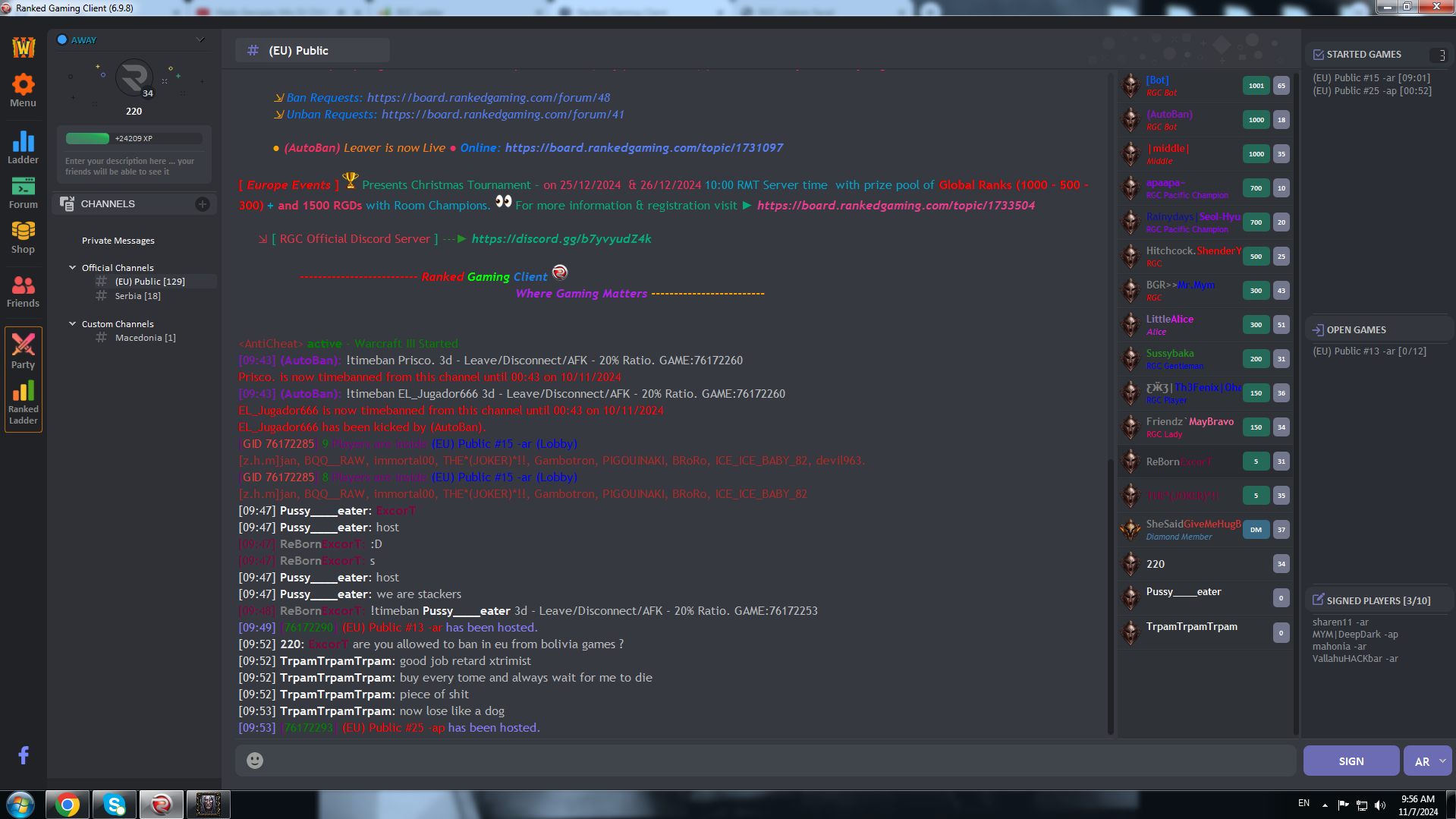The image size is (1456, 819).
Task: Click signed player sharen11 -ar
Action: point(1341,622)
